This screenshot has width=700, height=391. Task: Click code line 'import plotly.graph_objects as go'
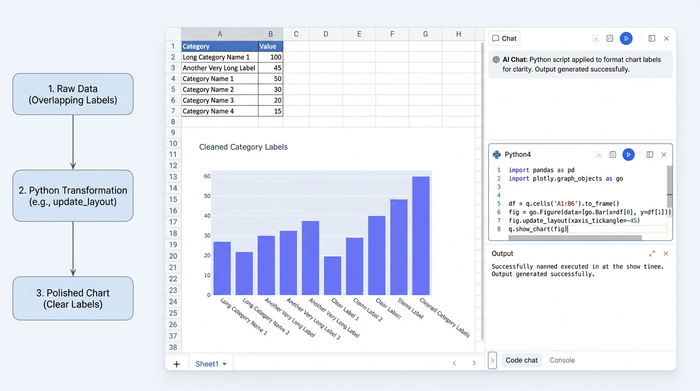click(x=566, y=179)
